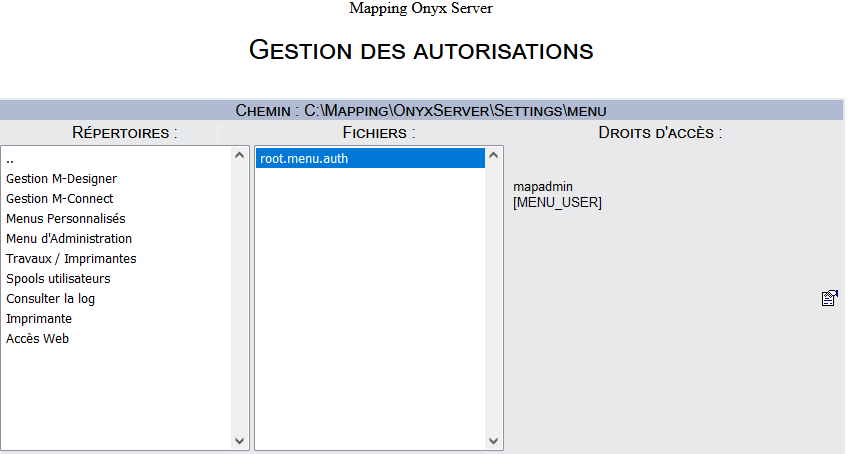Open the Consulter la log directory

(x=51, y=299)
